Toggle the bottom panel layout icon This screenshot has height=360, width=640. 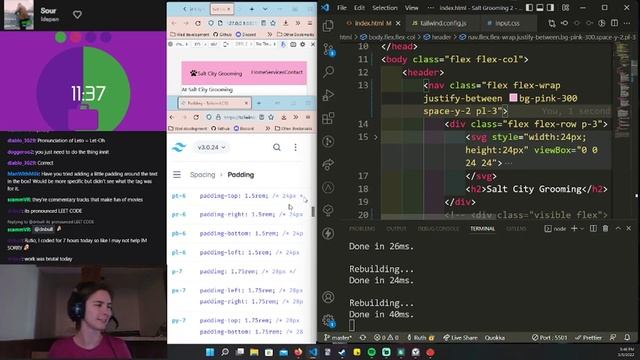[x=540, y=7]
